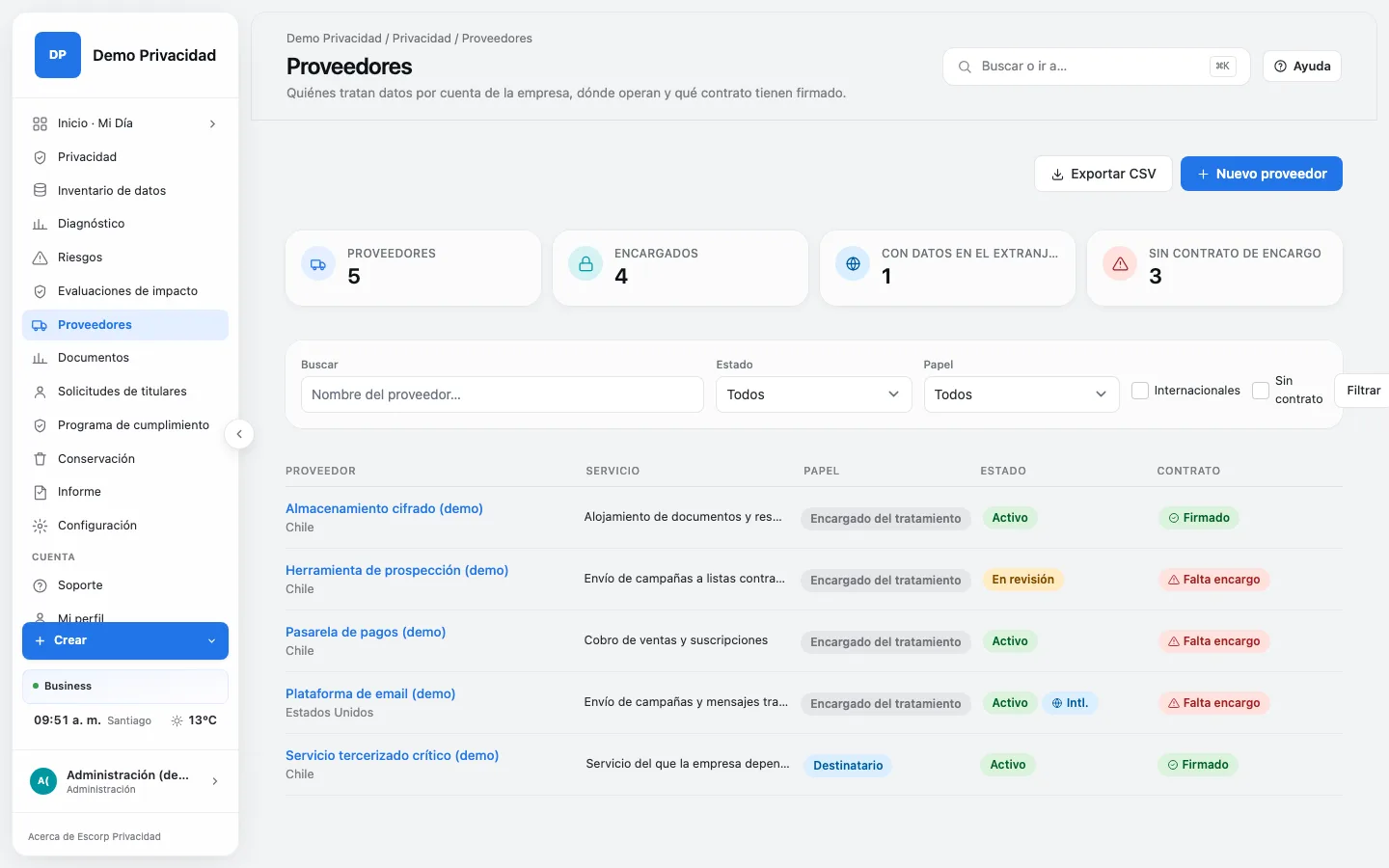Image resolution: width=1389 pixels, height=868 pixels.
Task: Click the Evaluaciones de impacto shield icon
Action: [x=40, y=291]
